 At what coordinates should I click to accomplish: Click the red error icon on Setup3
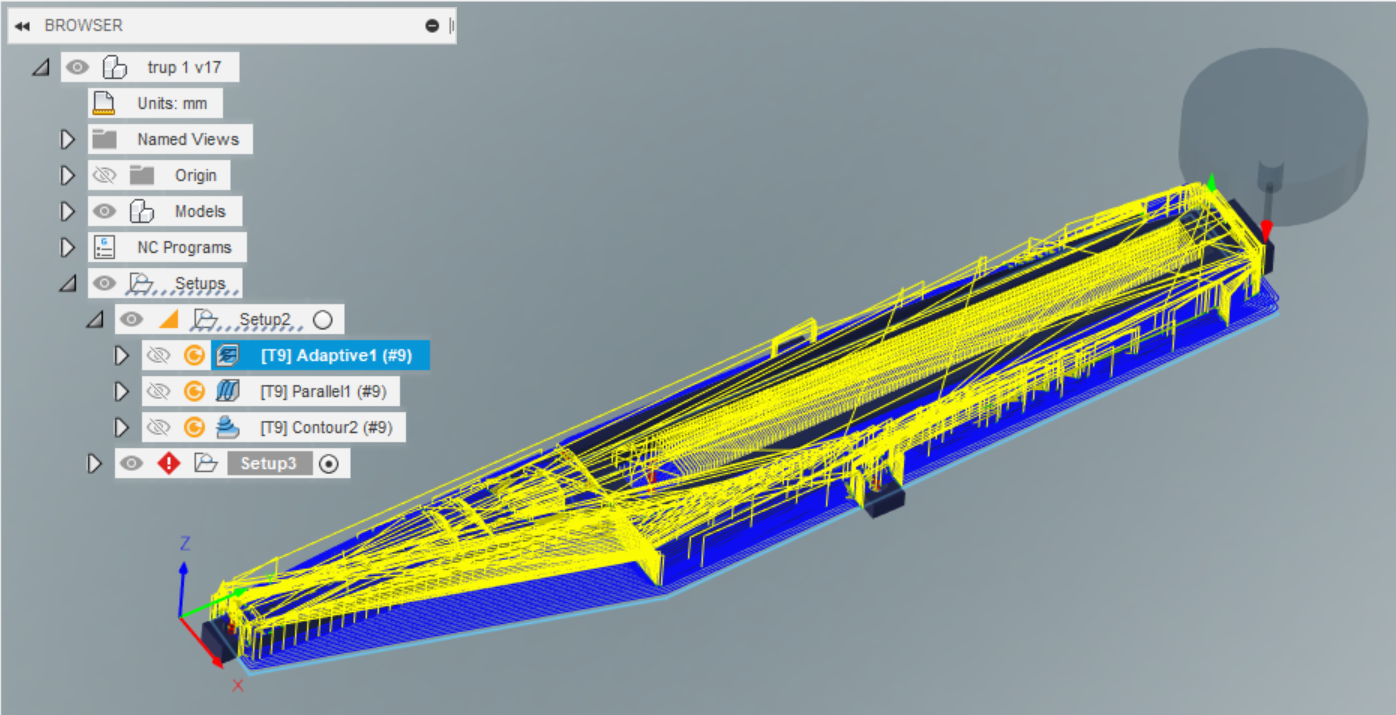169,463
